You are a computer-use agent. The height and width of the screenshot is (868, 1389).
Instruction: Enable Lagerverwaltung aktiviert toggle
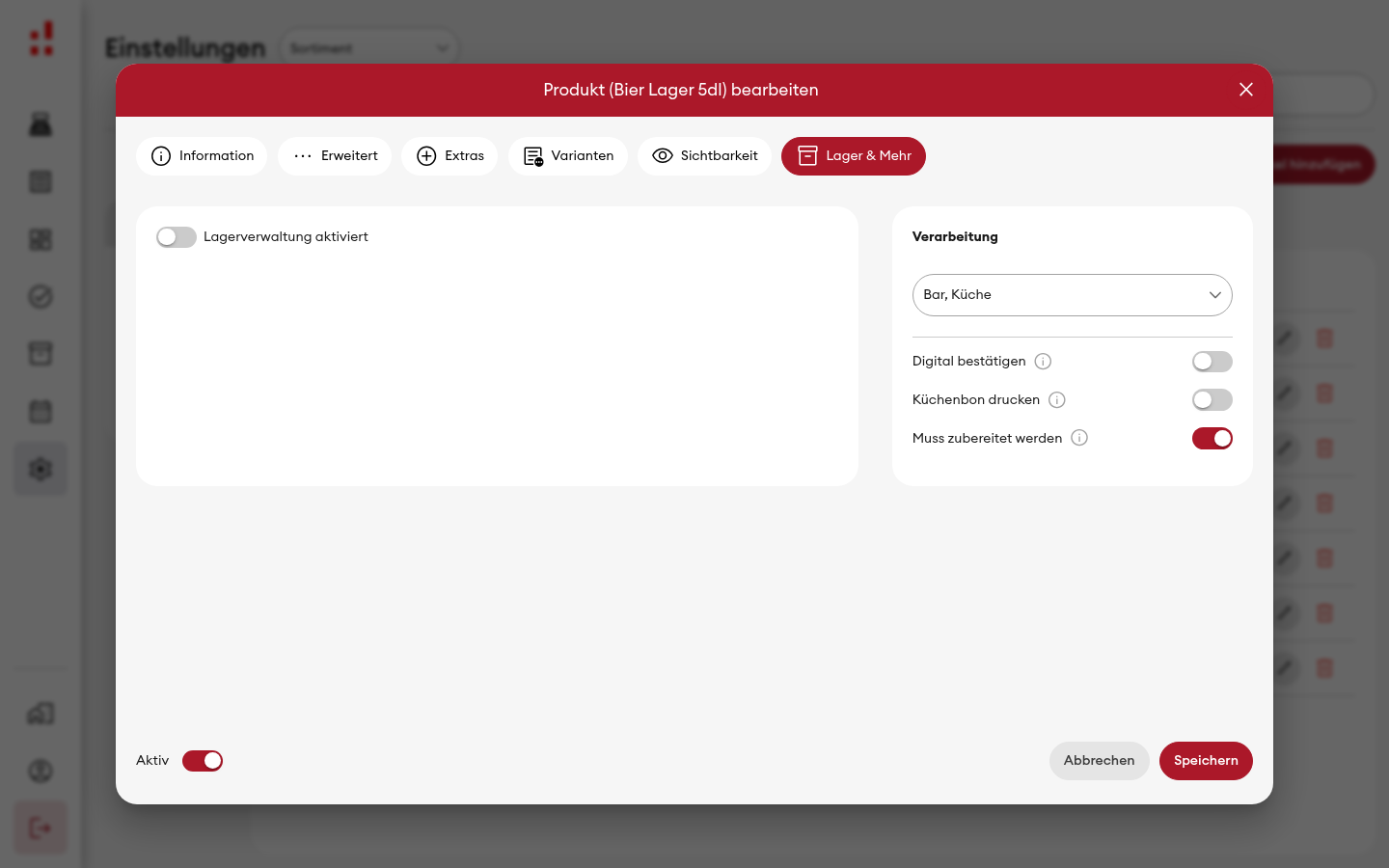[177, 237]
